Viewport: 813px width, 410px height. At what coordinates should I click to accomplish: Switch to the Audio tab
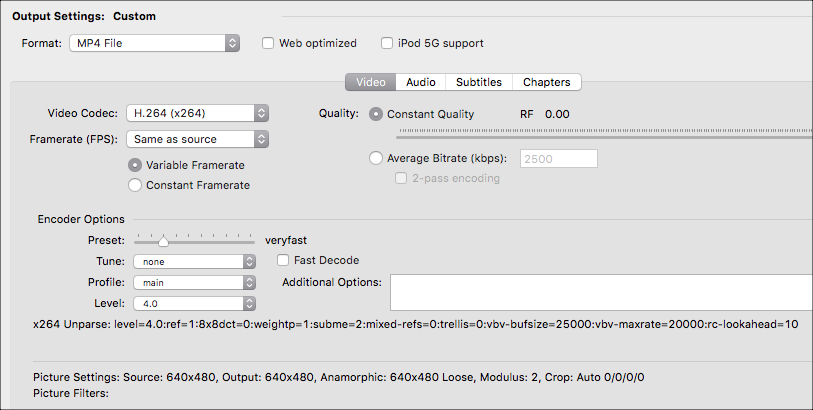[x=420, y=82]
